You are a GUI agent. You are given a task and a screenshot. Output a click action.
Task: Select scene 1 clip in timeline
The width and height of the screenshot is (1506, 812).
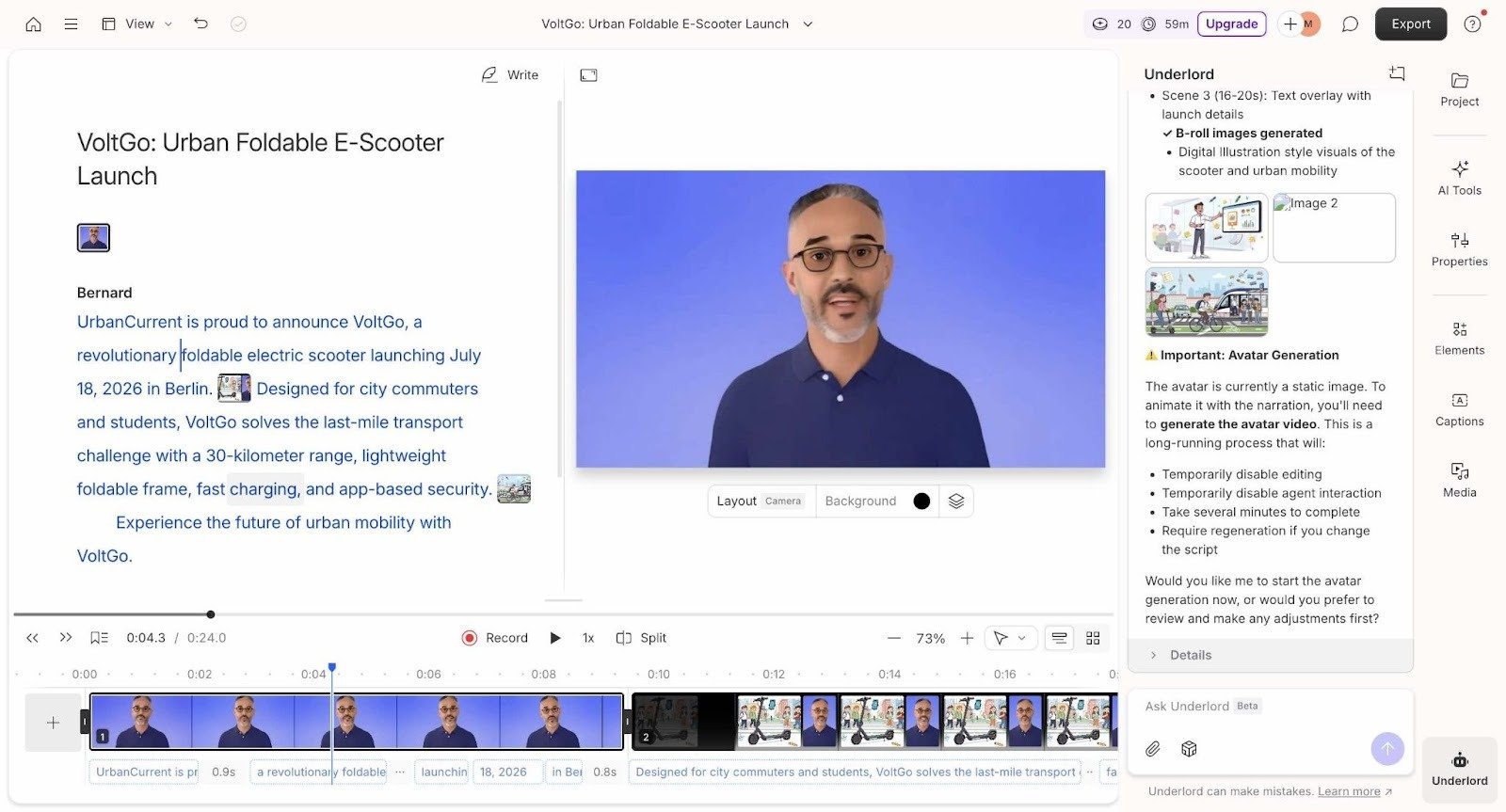click(x=356, y=723)
